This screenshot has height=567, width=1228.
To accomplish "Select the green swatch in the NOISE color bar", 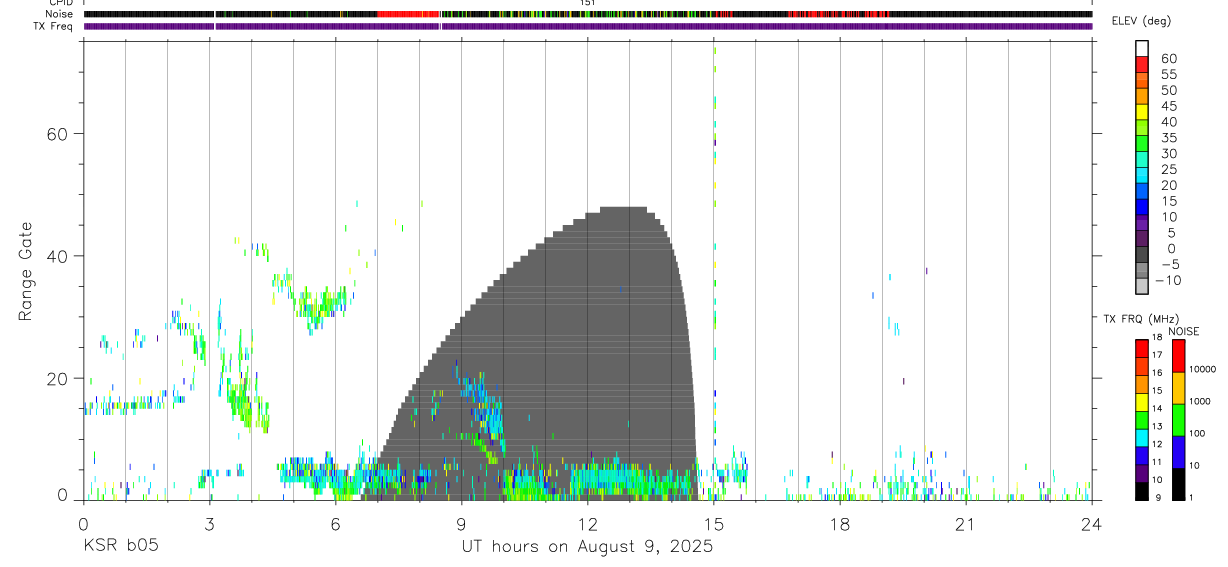I will pos(1179,419).
